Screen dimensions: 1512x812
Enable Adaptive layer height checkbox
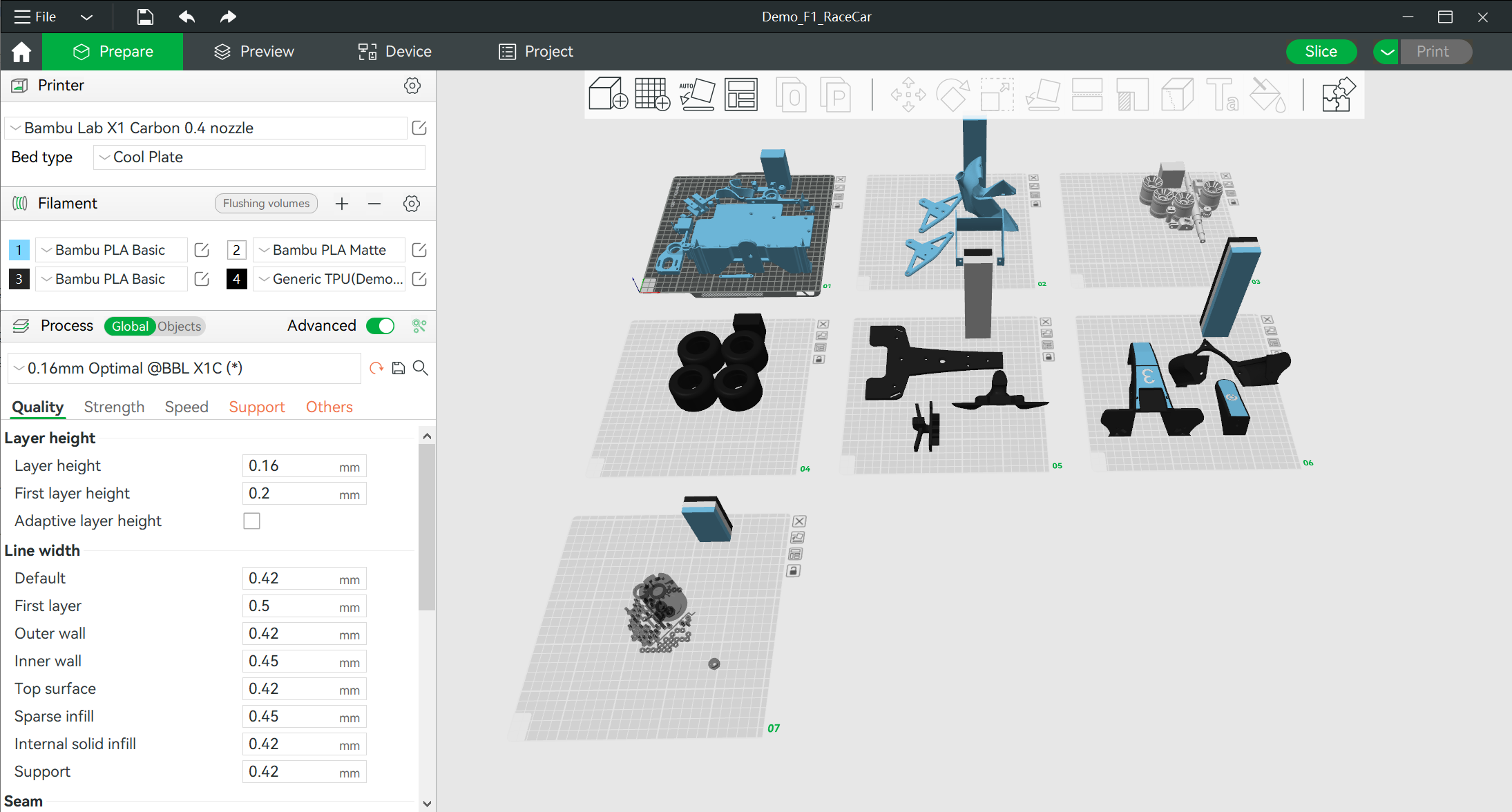tap(252, 521)
